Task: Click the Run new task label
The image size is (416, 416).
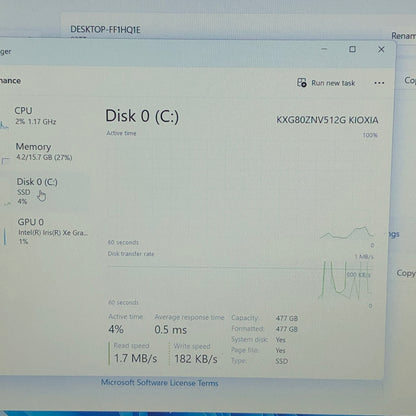Action: point(333,83)
